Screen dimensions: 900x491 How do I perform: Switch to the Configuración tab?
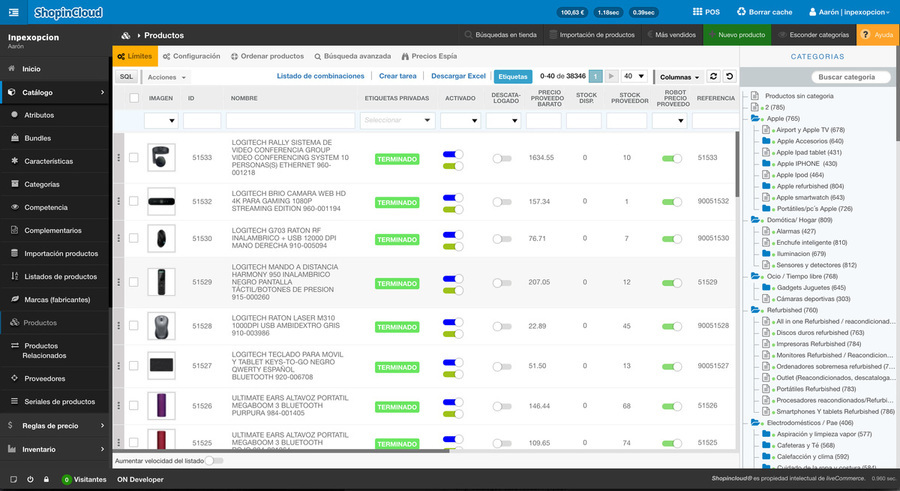tap(191, 56)
